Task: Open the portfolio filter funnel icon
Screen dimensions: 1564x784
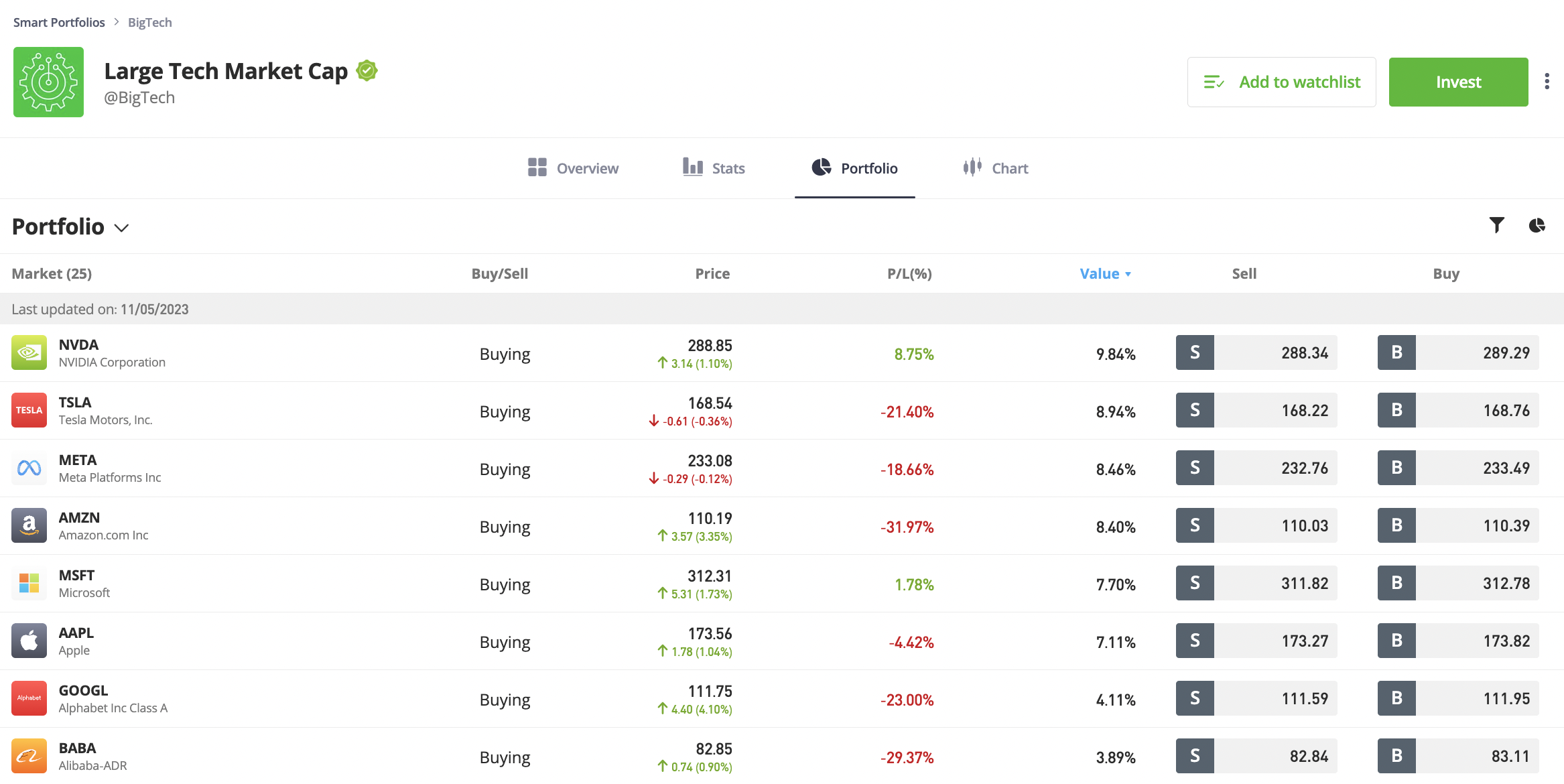Action: [1496, 225]
